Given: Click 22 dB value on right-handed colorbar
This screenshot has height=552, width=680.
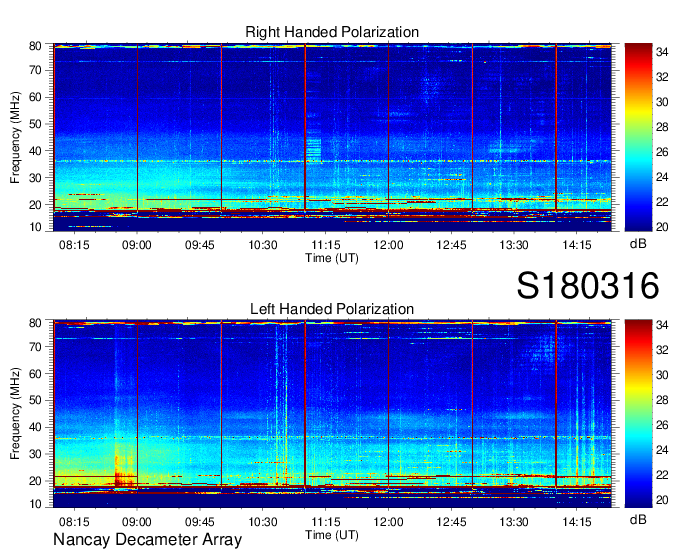Looking at the screenshot, I should [662, 202].
